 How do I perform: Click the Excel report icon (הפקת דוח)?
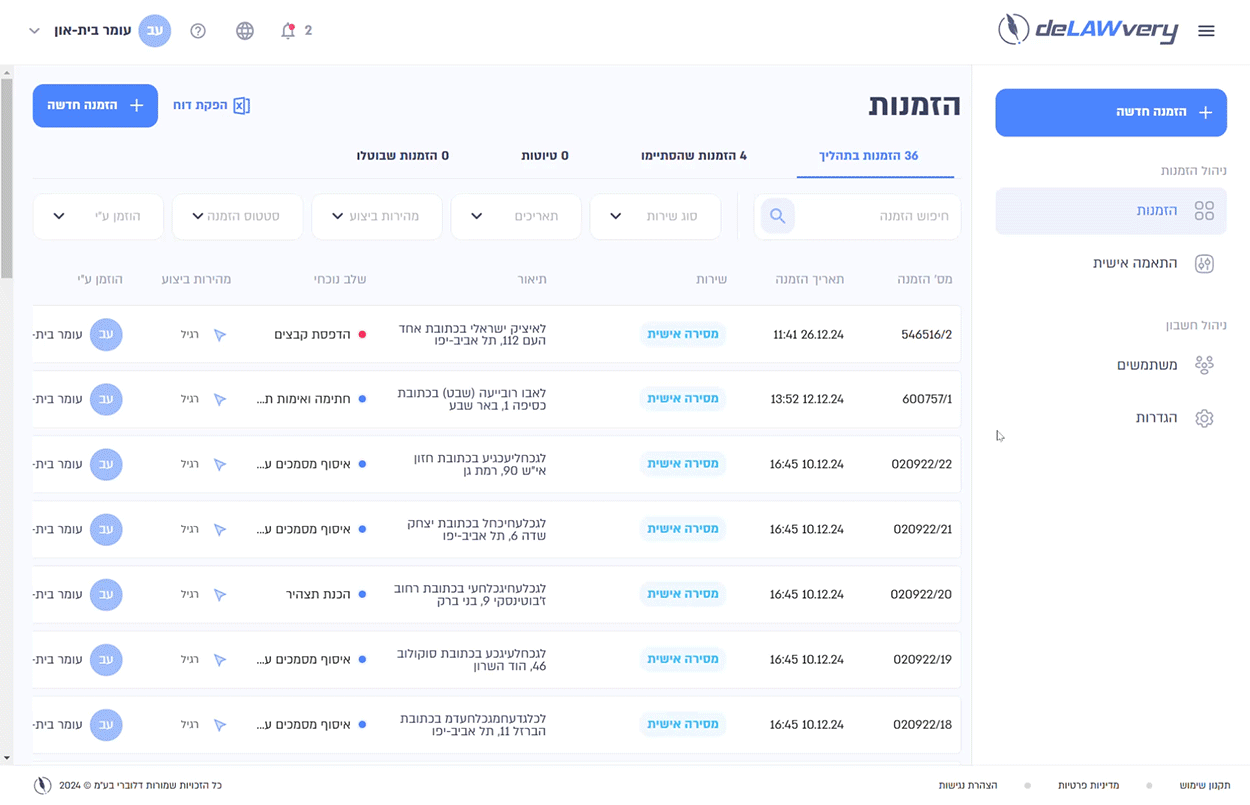(241, 105)
